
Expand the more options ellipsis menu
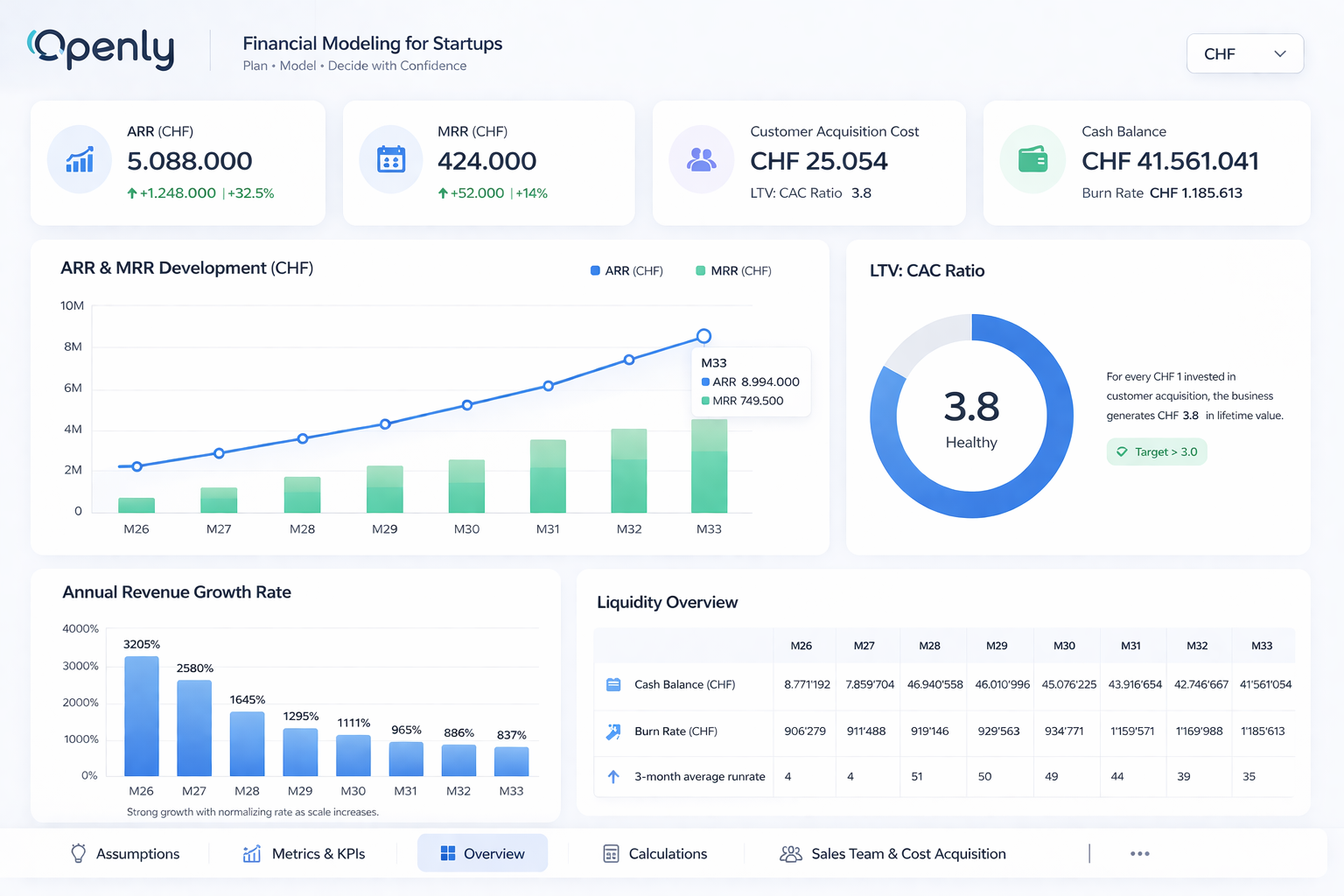(1139, 853)
